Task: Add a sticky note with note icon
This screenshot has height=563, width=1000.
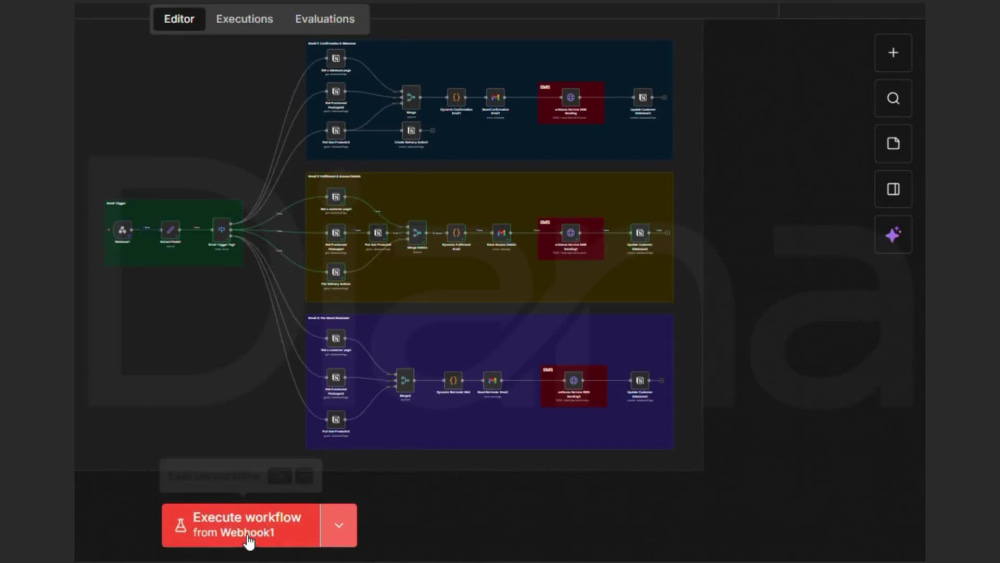Action: (893, 143)
